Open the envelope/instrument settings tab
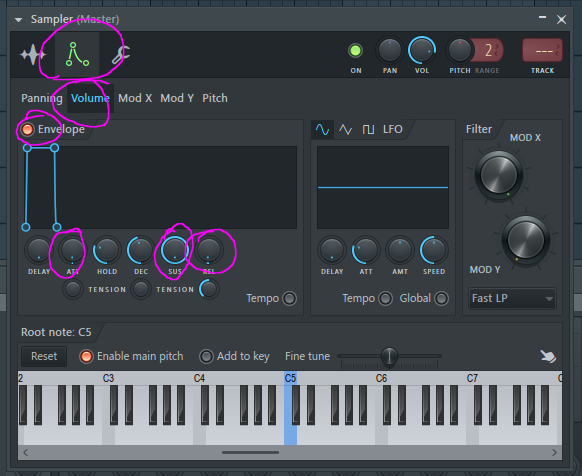Screen dimensions: 582x476 pos(77,54)
